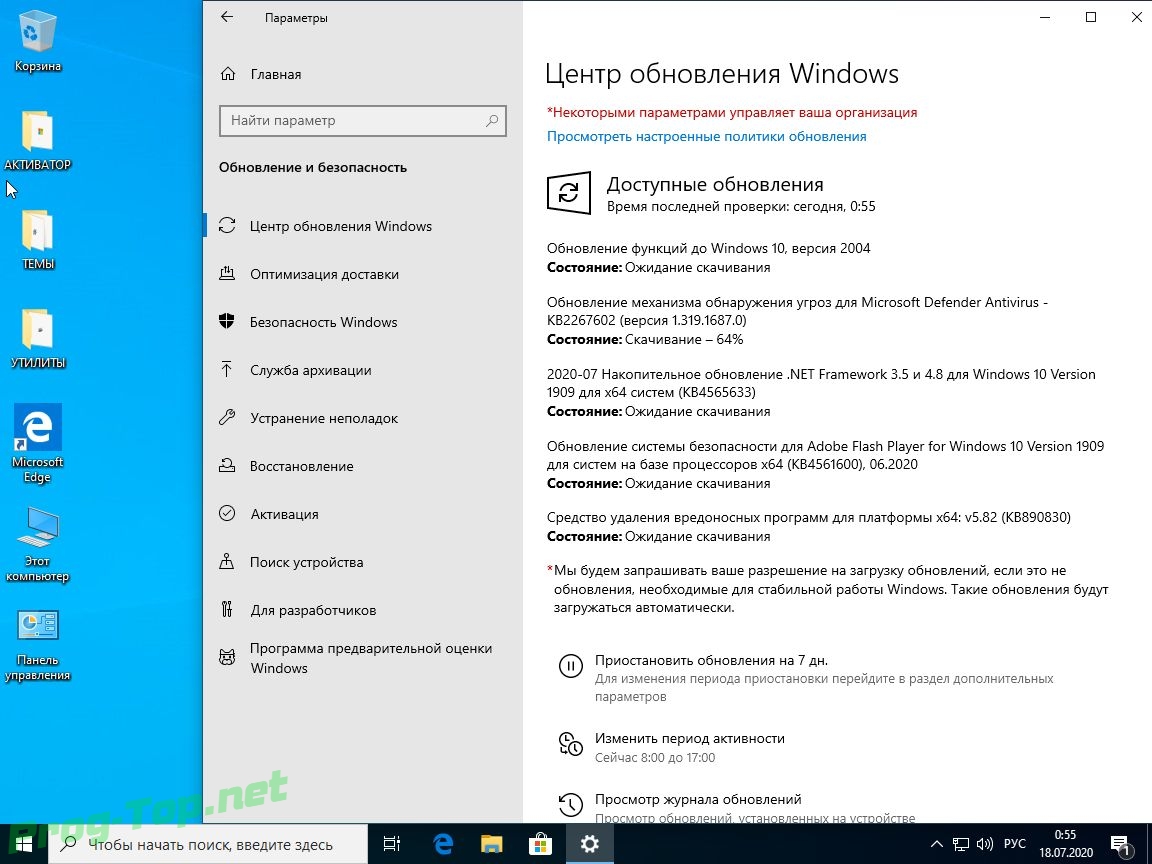This screenshot has height=864, width=1152.
Task: Click the large refresh icon beside Доступные обновления
Action: [569, 193]
